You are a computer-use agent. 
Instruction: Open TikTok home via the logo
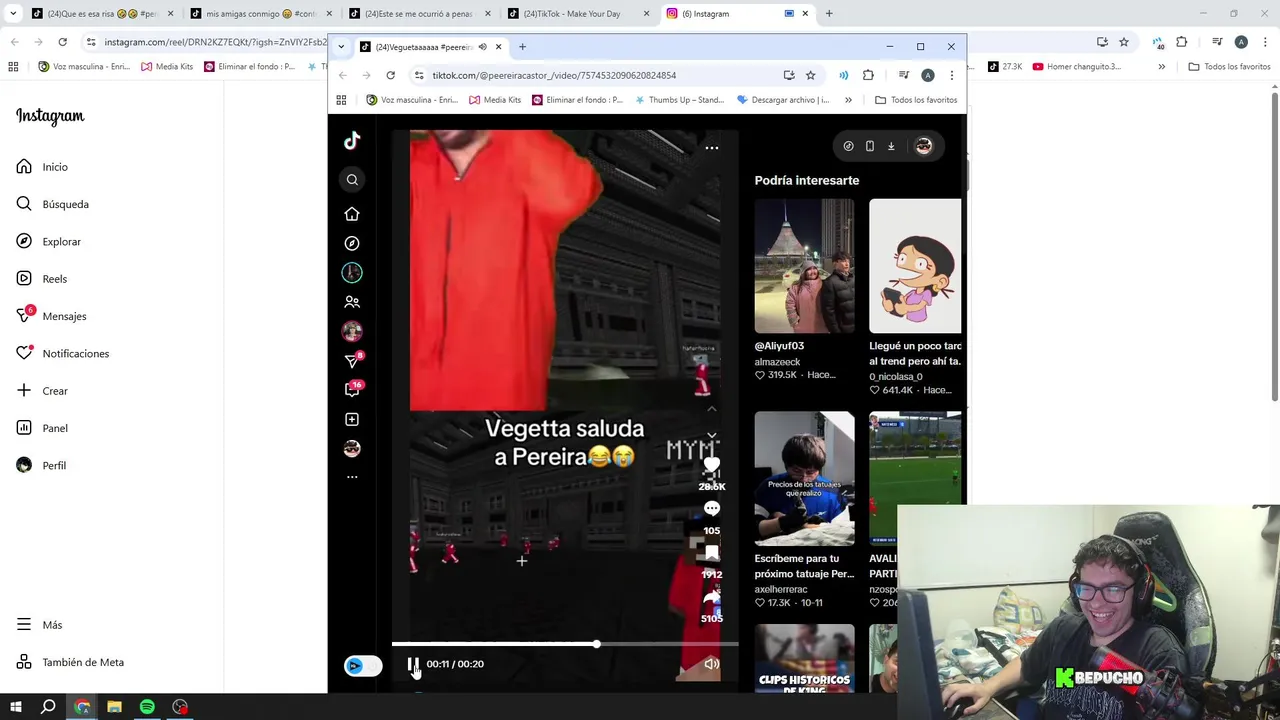point(352,141)
